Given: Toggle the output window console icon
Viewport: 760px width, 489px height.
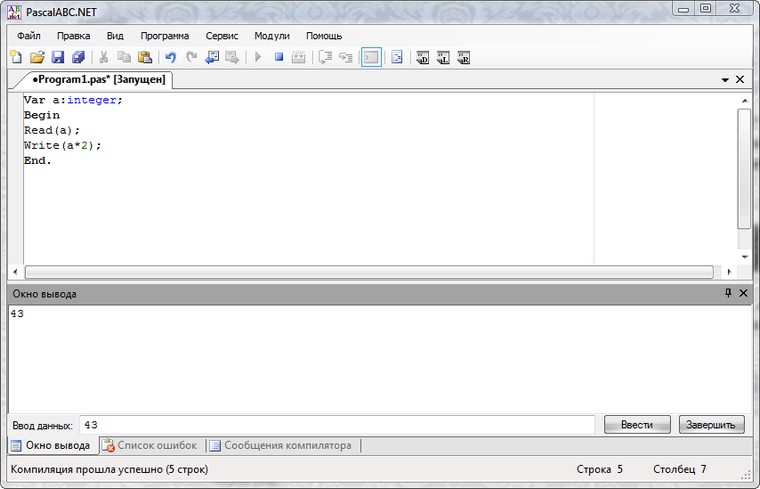Looking at the screenshot, I should click(371, 57).
